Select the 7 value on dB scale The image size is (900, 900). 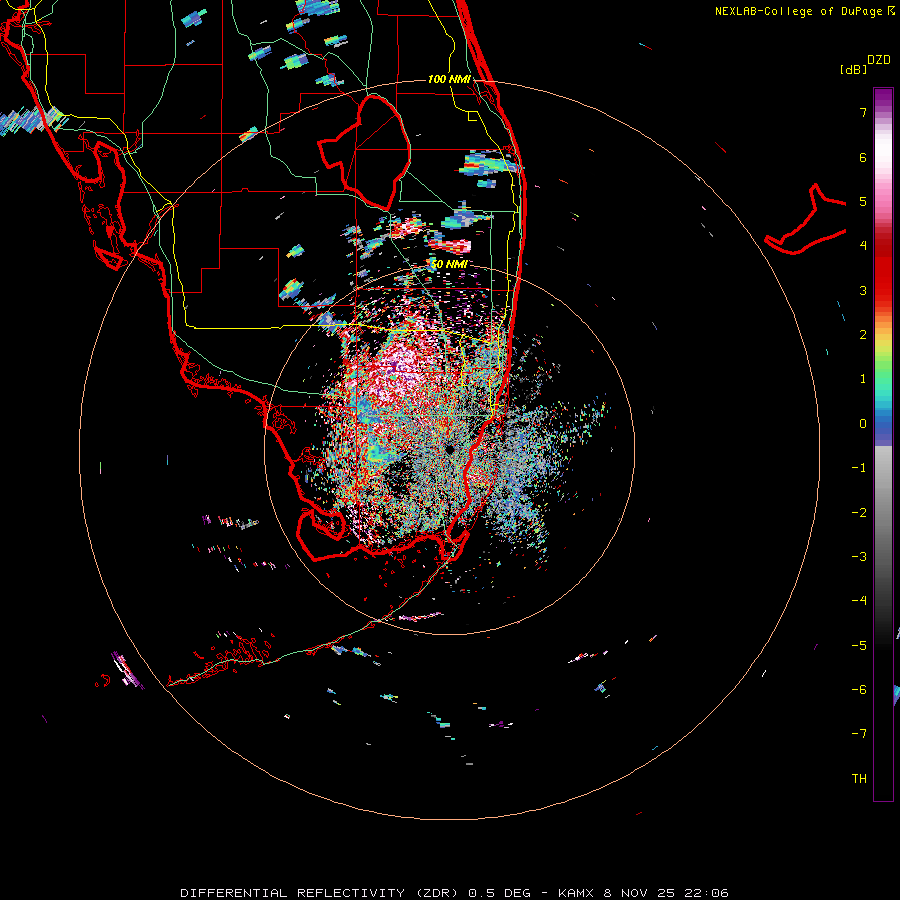[x=863, y=112]
